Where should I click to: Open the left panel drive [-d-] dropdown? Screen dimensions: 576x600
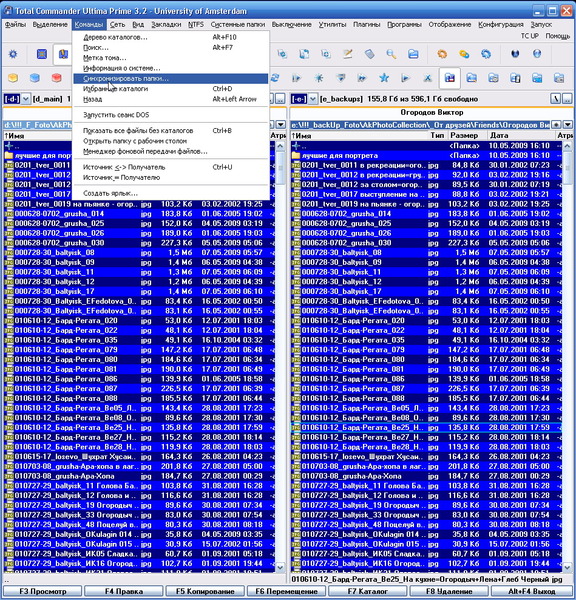click(25, 99)
